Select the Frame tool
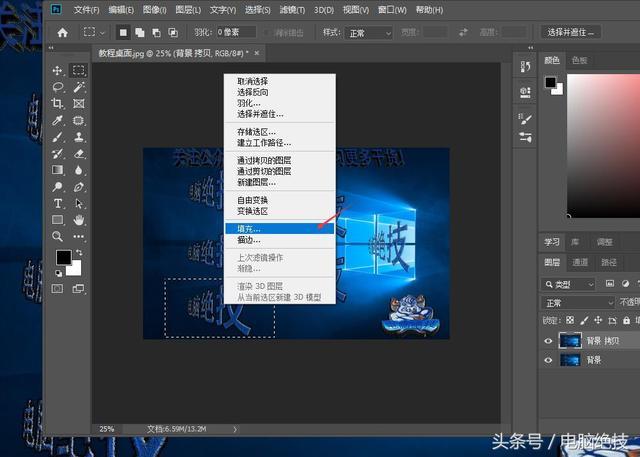The height and width of the screenshot is (457, 640). tap(78, 103)
